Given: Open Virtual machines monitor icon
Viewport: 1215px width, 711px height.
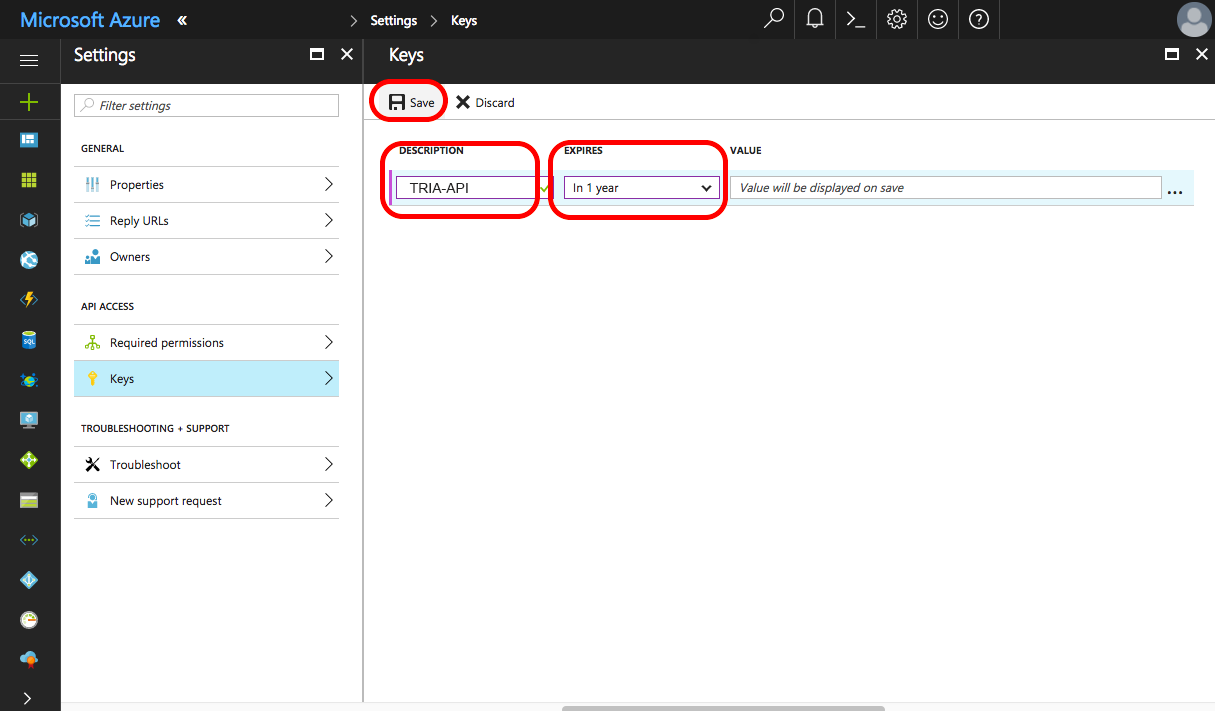Looking at the screenshot, I should [29, 420].
